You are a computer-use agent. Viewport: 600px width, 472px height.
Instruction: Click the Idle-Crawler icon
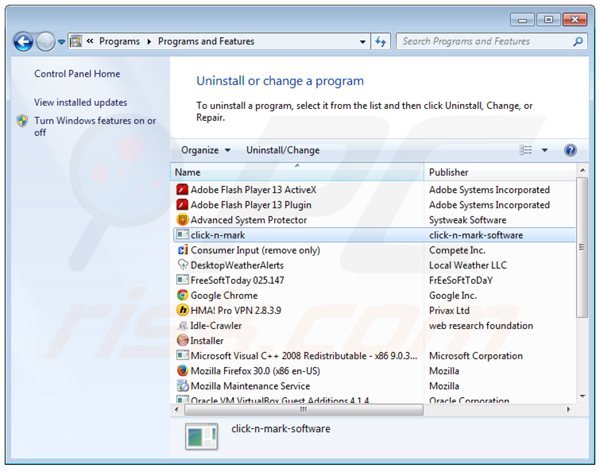[182, 325]
